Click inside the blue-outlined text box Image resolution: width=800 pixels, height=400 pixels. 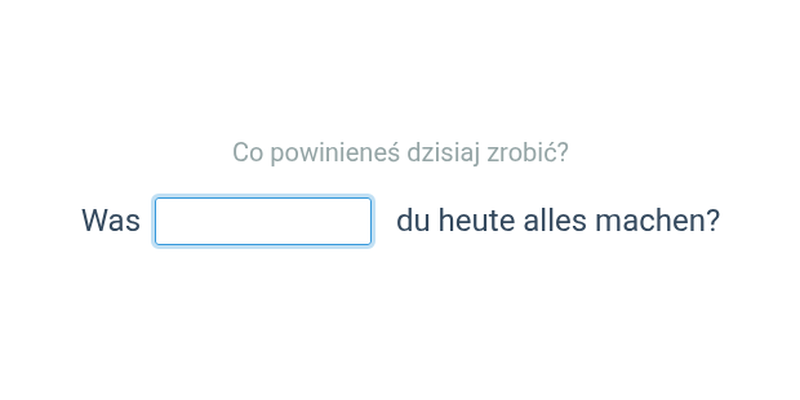coord(263,221)
